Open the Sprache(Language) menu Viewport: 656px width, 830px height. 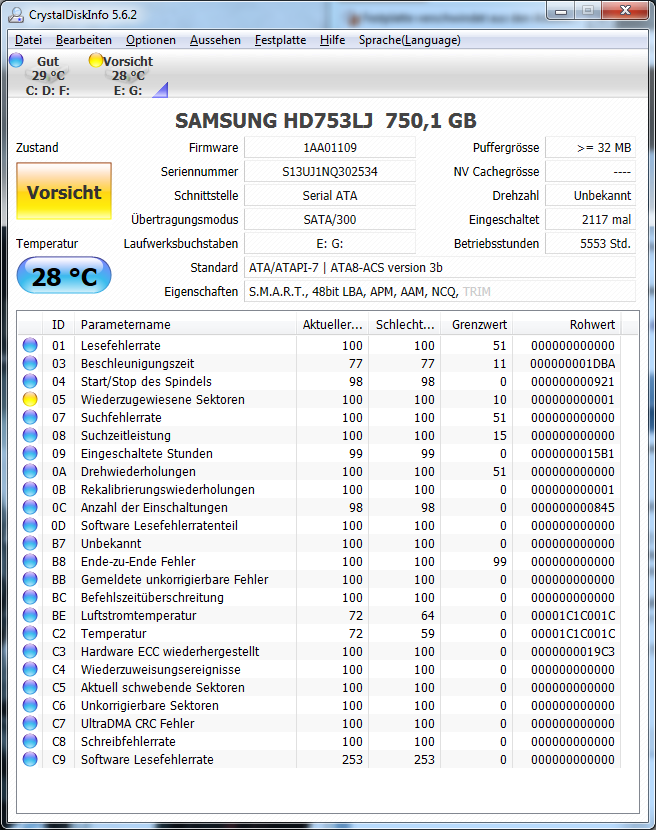(x=410, y=40)
